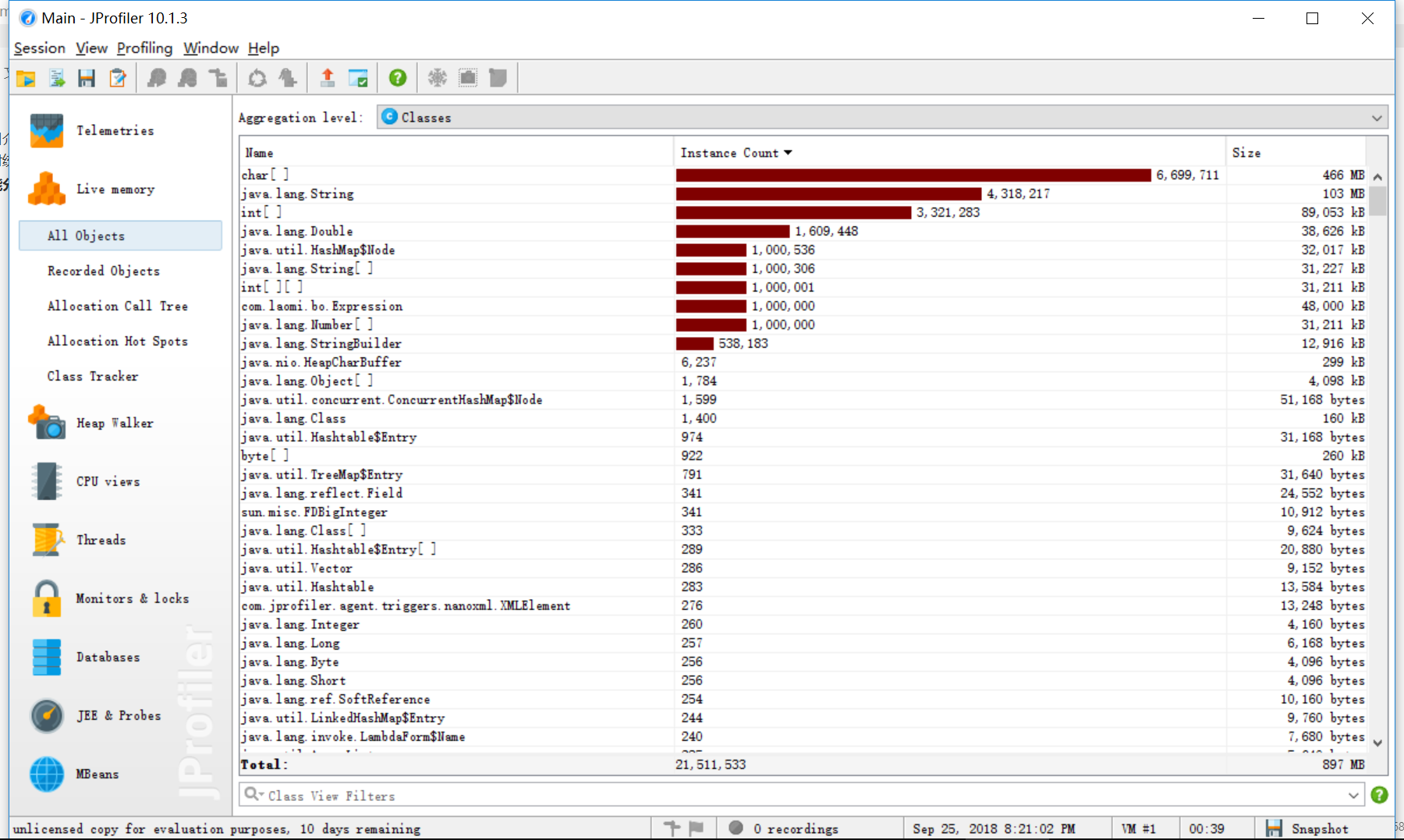Select the java.nio.HeapCharBuffer row

coord(803,362)
